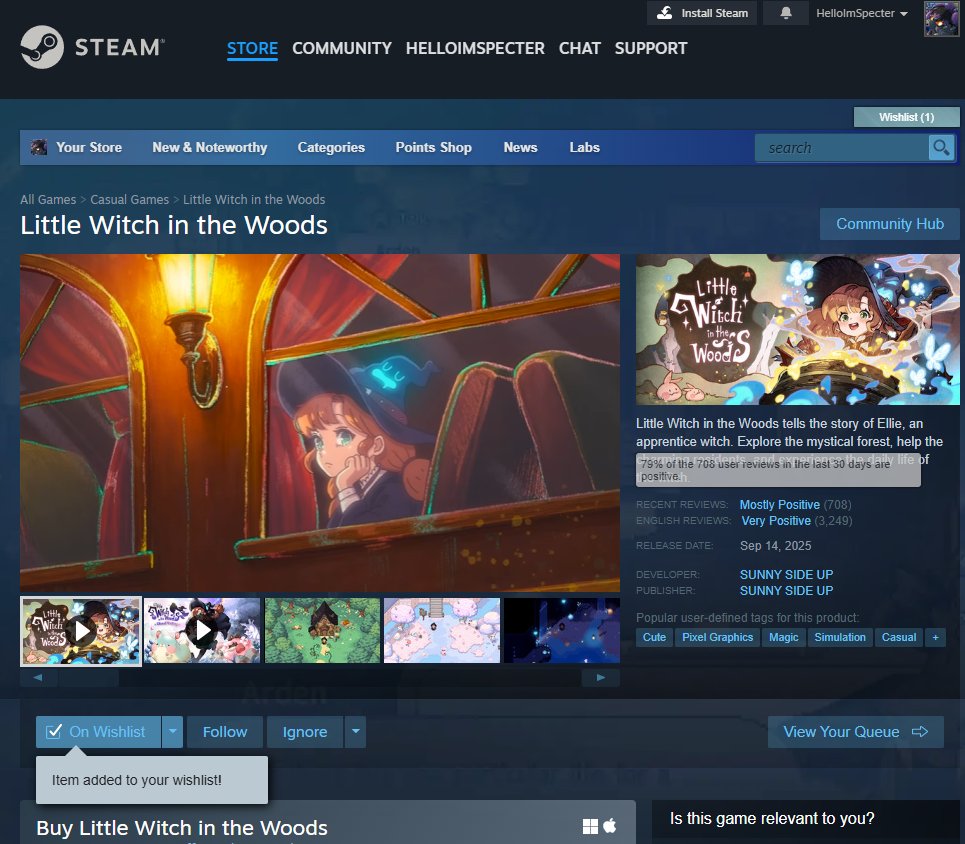This screenshot has width=965, height=844.
Task: Open the Points Shop tab
Action: point(433,148)
